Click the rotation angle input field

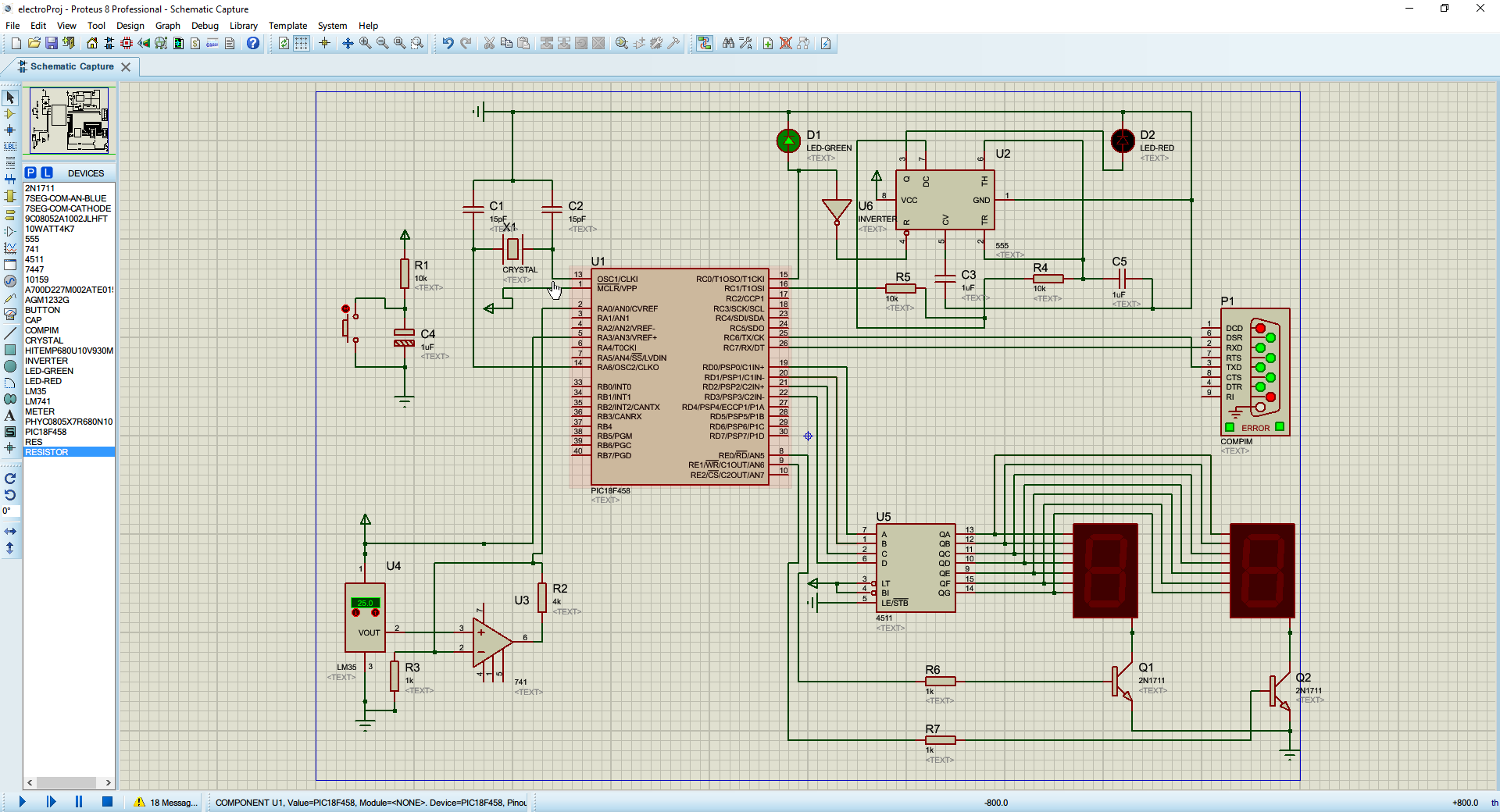(x=10, y=511)
